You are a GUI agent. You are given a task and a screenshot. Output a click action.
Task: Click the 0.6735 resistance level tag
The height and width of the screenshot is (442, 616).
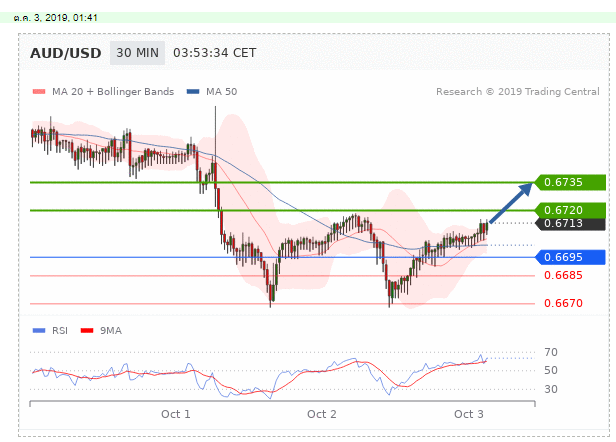(570, 182)
